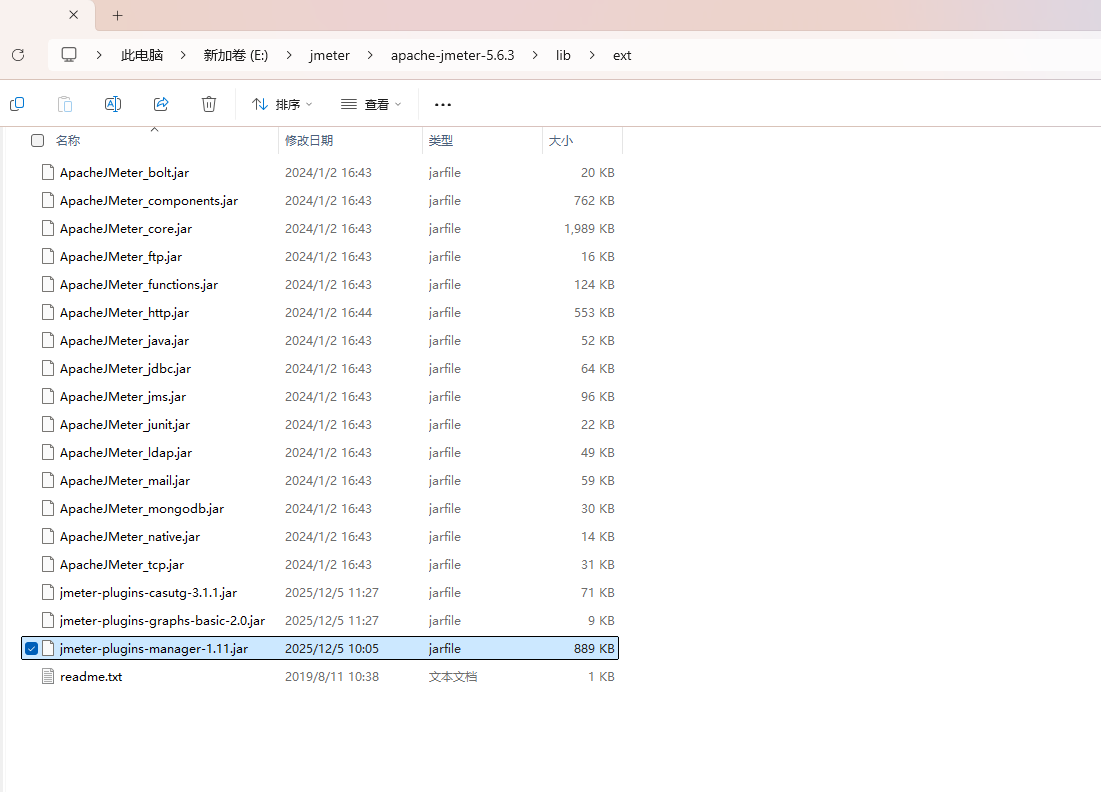Click the Share icon in the toolbar
Image resolution: width=1101 pixels, height=792 pixels.
tap(161, 104)
